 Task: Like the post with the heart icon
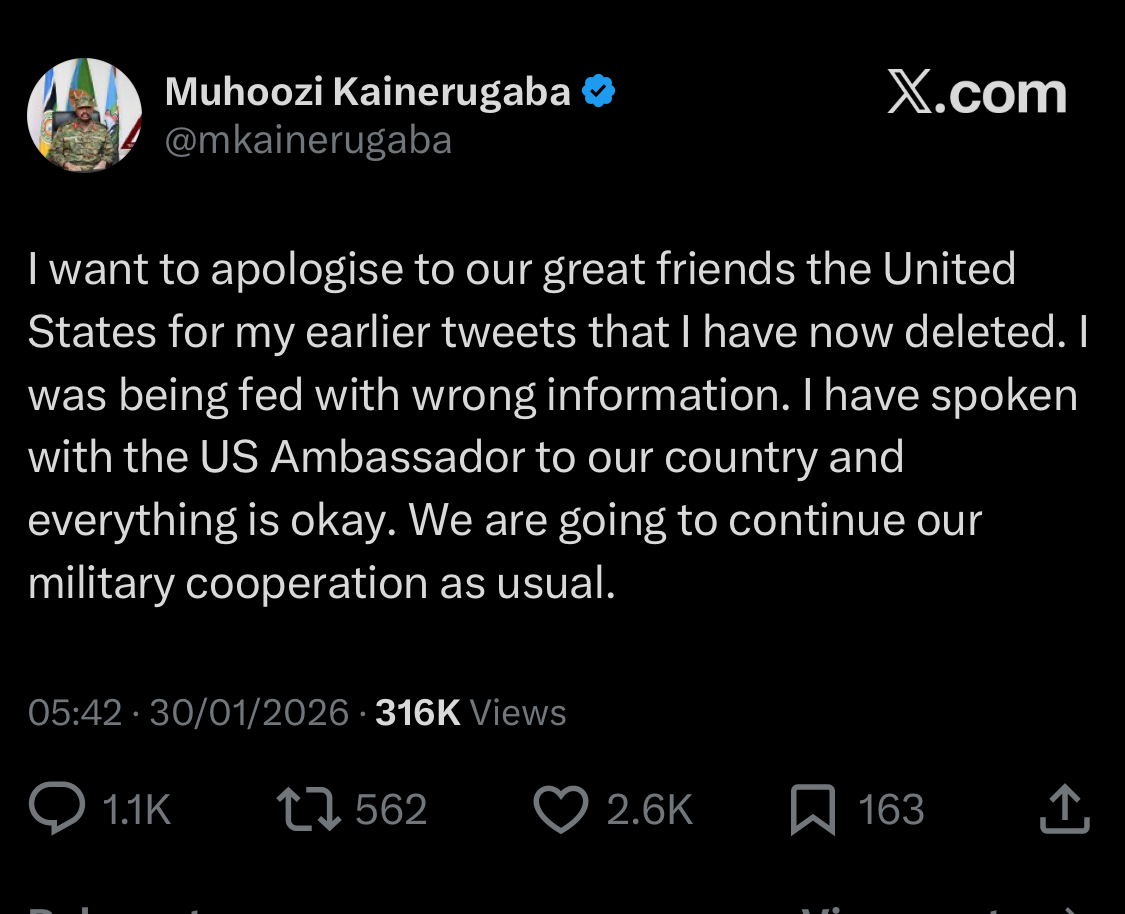[x=561, y=809]
